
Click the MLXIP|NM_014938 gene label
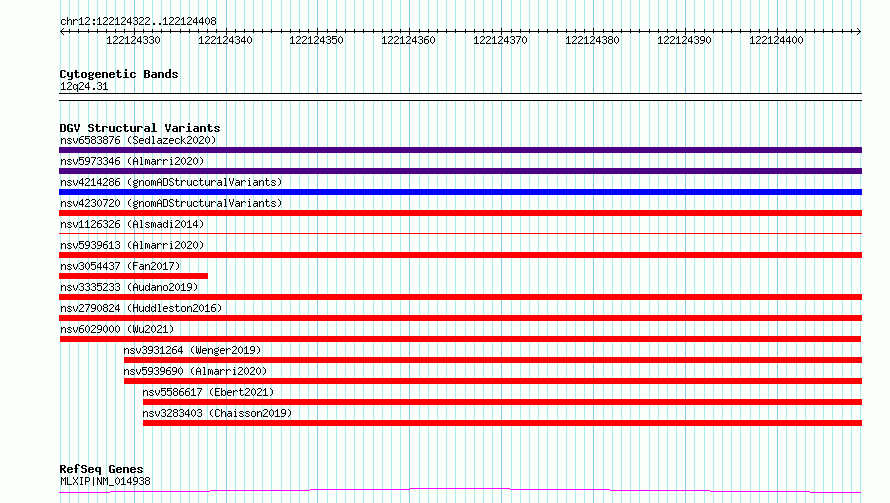click(x=105, y=481)
